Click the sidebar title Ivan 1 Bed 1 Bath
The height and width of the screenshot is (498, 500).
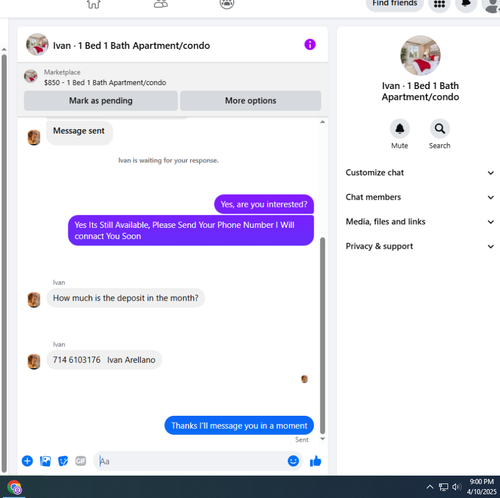point(420,91)
